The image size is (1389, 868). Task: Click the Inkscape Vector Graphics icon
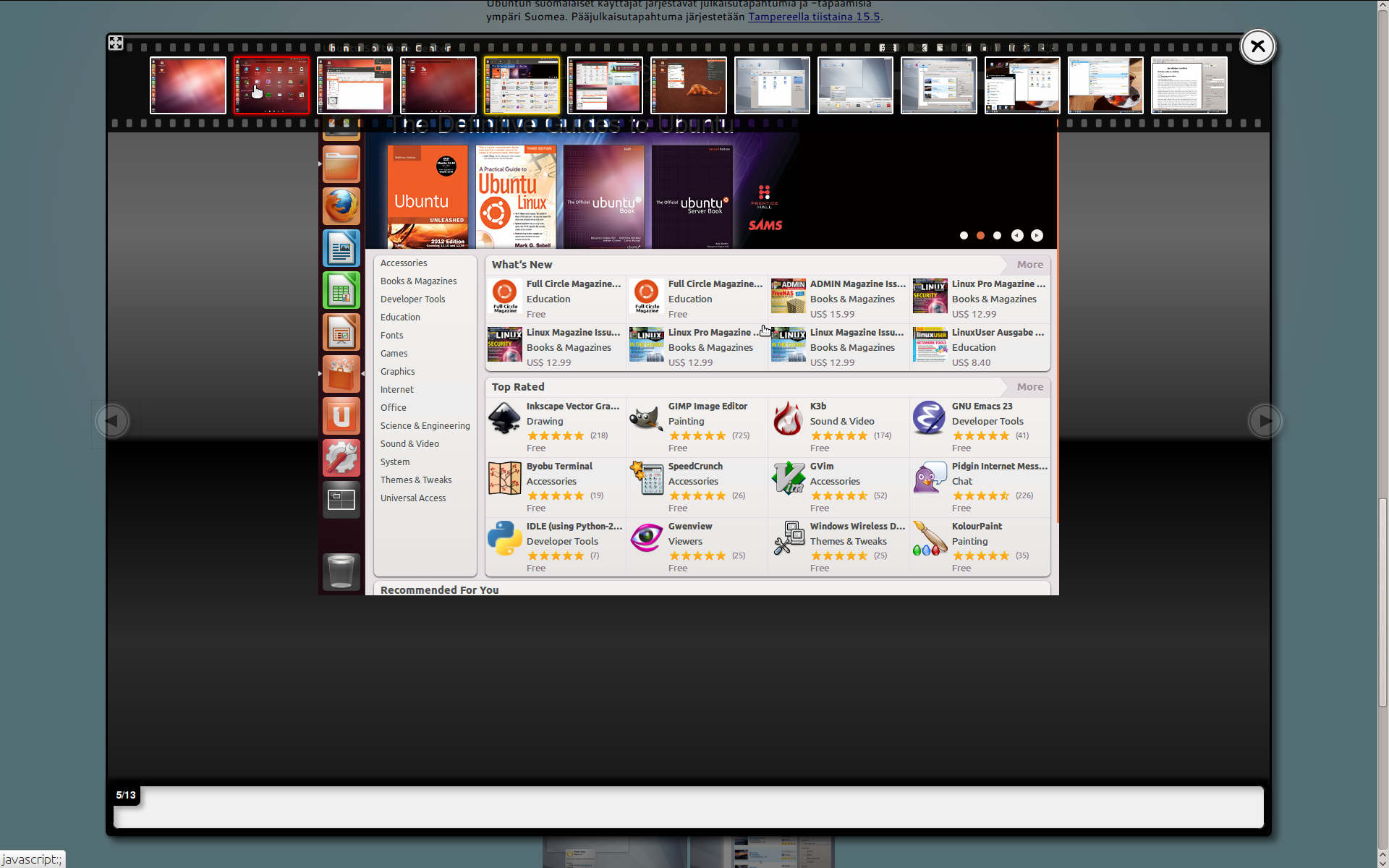pyautogui.click(x=504, y=419)
